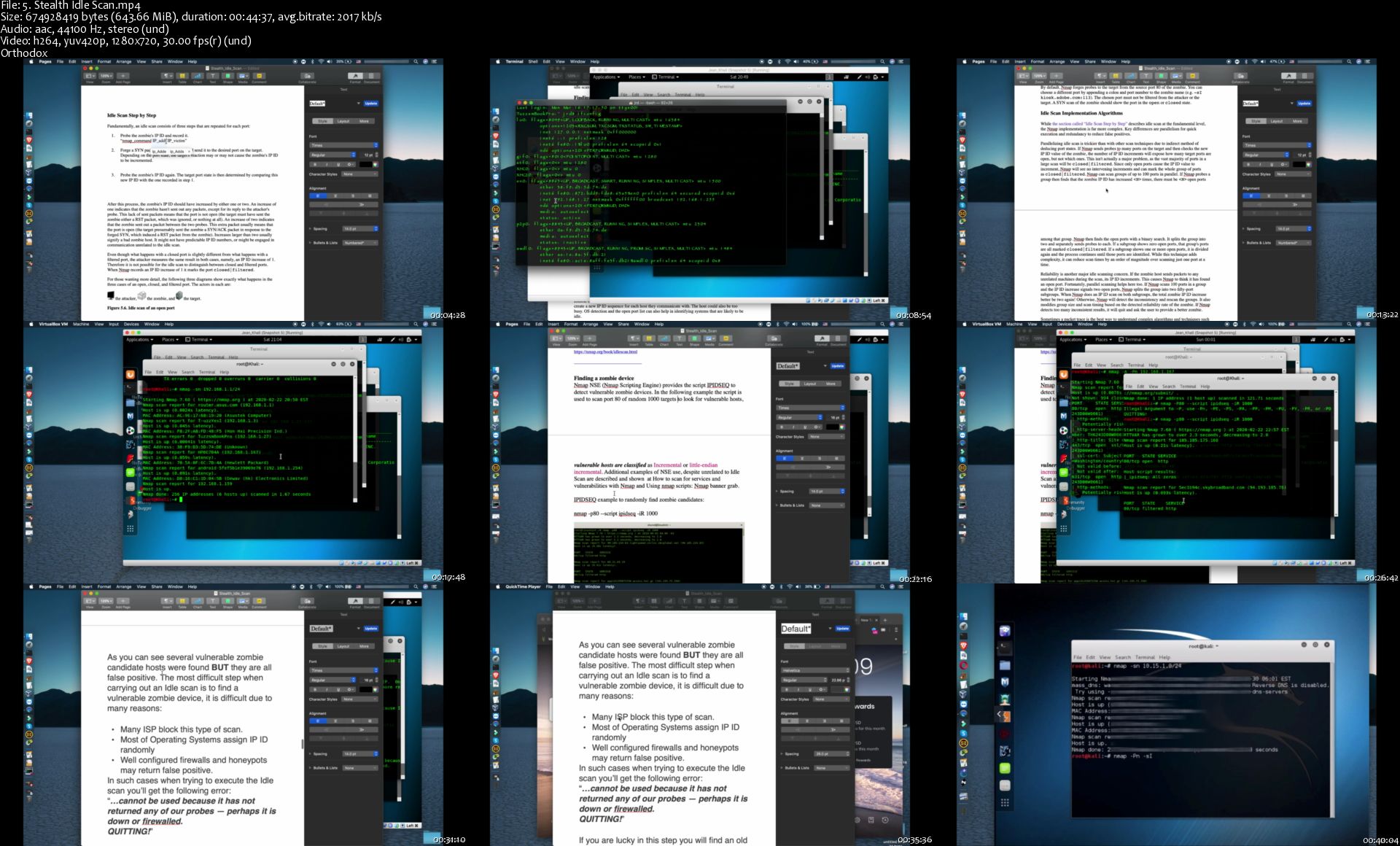Open Bullets & Lists Numbered dropdown, 00:04:28 frame
1400x846 pixels.
(x=360, y=243)
